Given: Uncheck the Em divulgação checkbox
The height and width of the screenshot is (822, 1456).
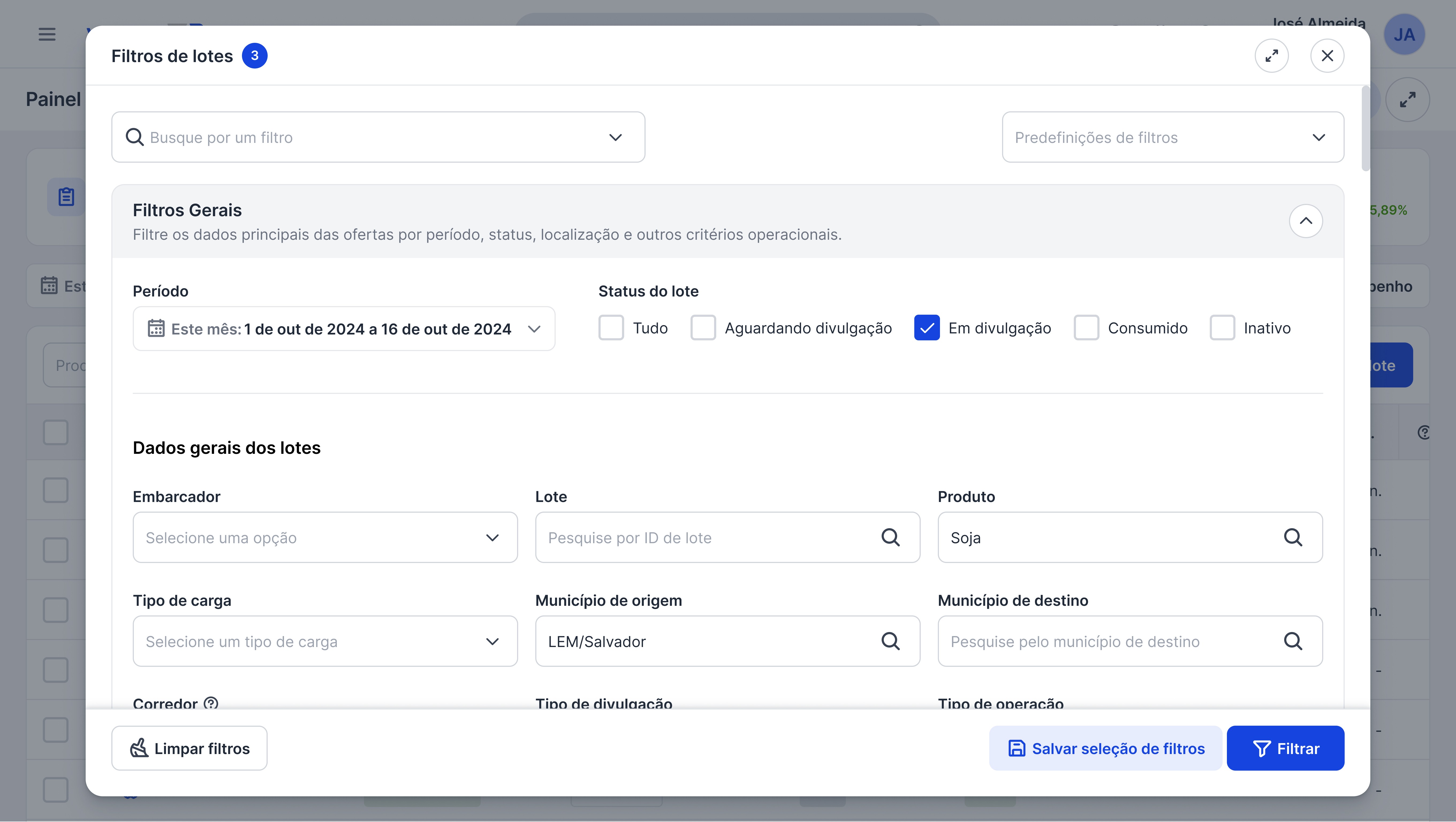Looking at the screenshot, I should click(x=927, y=328).
